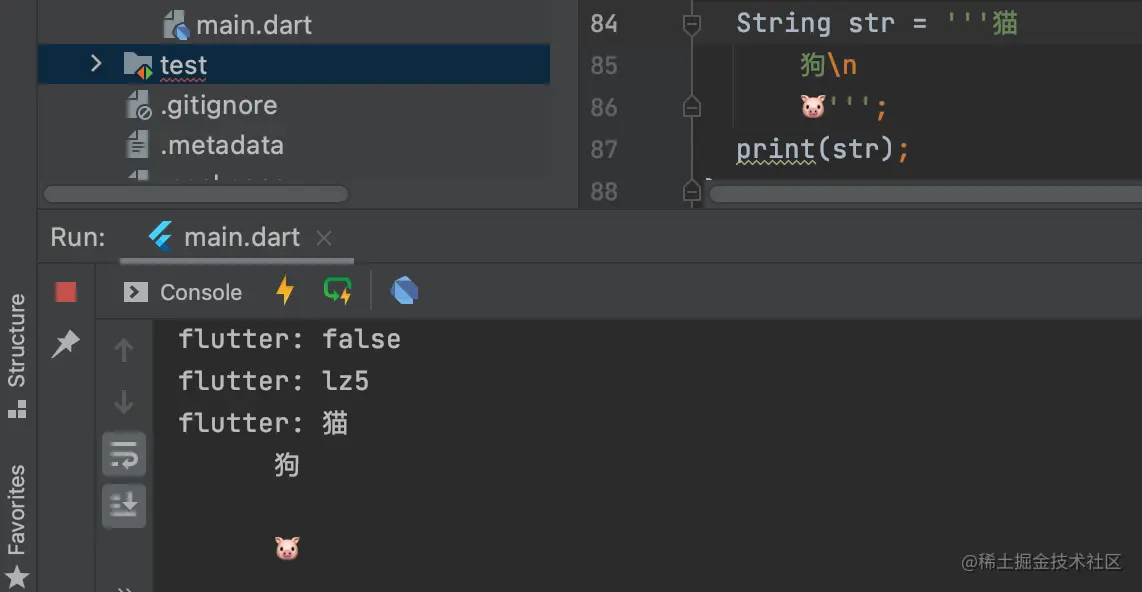Go down the stack trace arrow
The image size is (1142, 592).
(x=124, y=401)
